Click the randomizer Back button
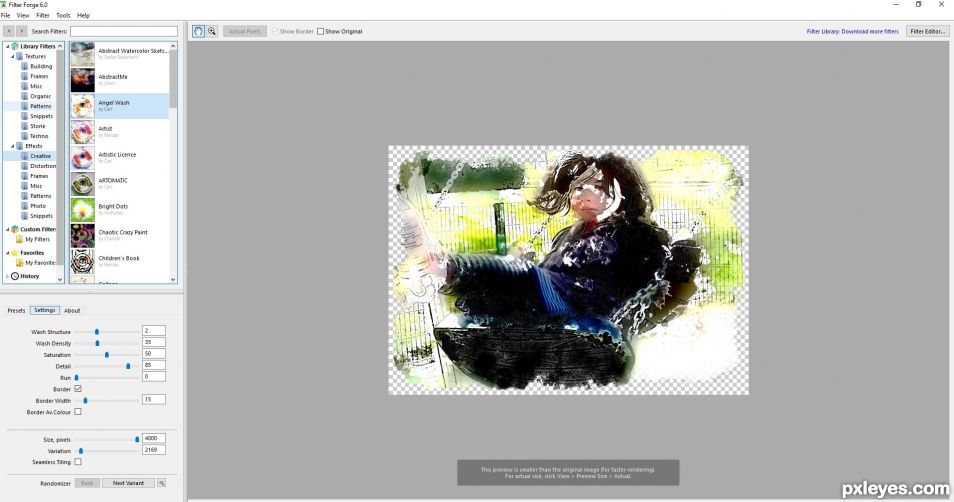This screenshot has height=502, width=954. [87, 483]
